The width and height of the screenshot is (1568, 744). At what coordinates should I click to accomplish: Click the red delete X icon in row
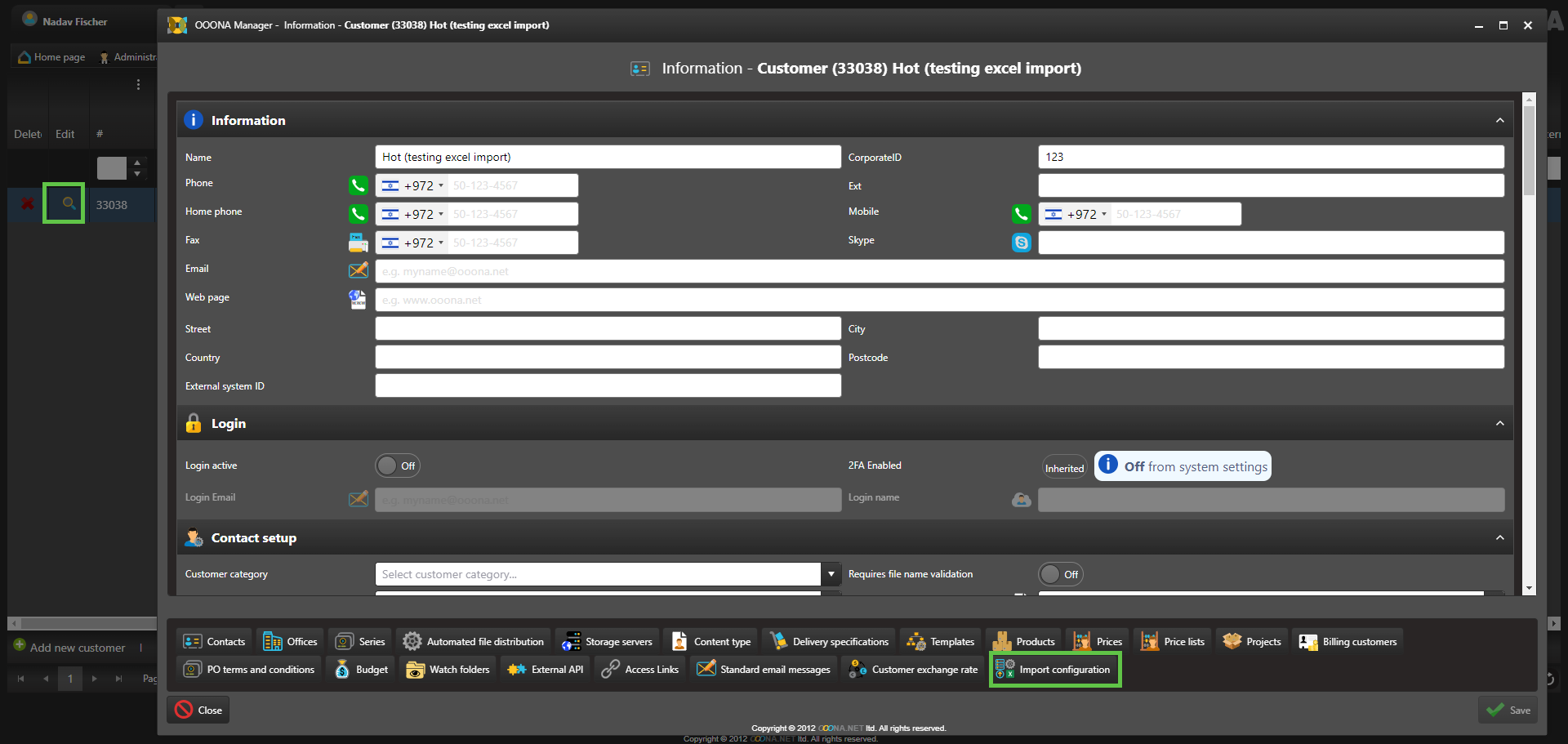click(x=27, y=204)
